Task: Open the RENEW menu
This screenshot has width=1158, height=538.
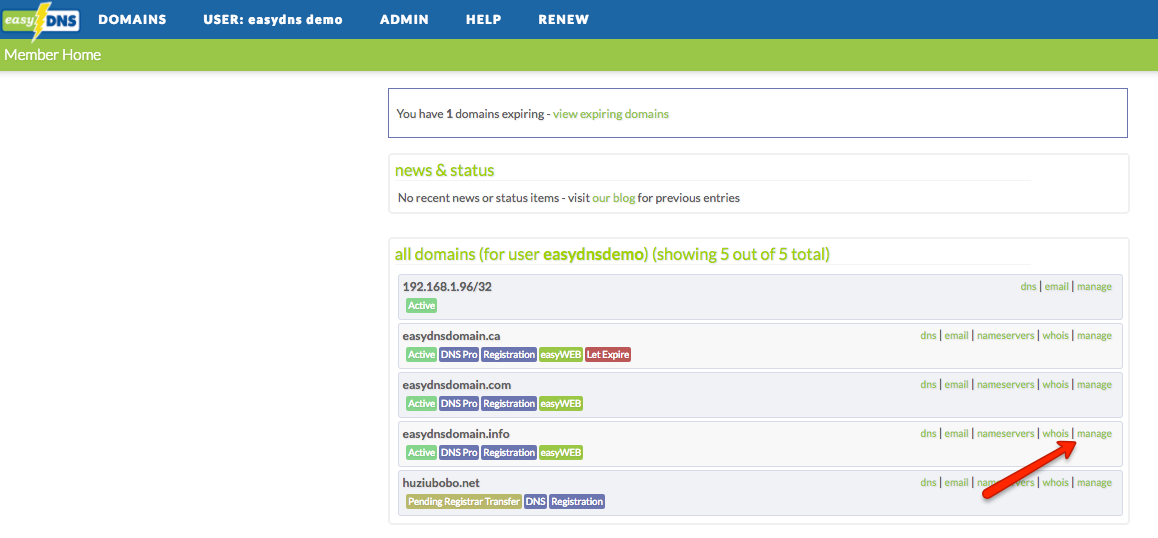Action: (x=563, y=20)
